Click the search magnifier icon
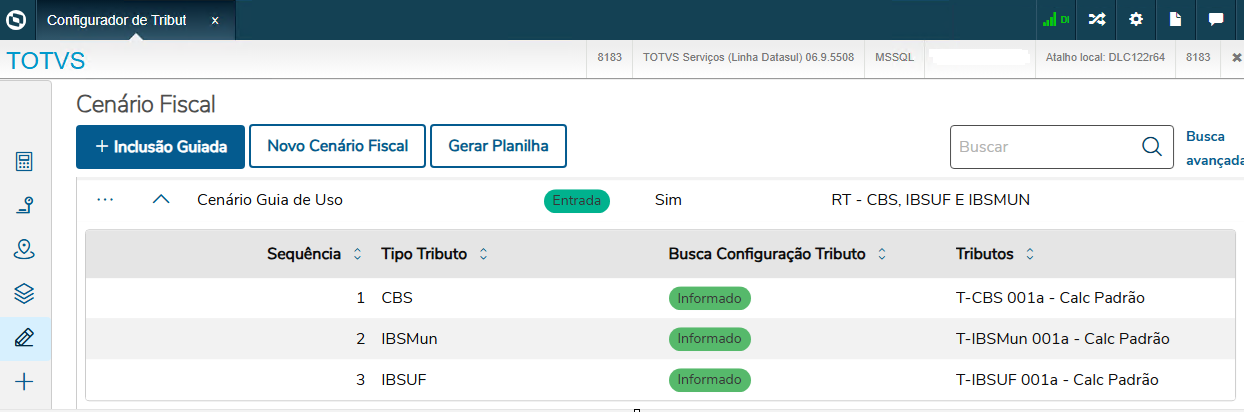The image size is (1244, 412). (x=1151, y=147)
